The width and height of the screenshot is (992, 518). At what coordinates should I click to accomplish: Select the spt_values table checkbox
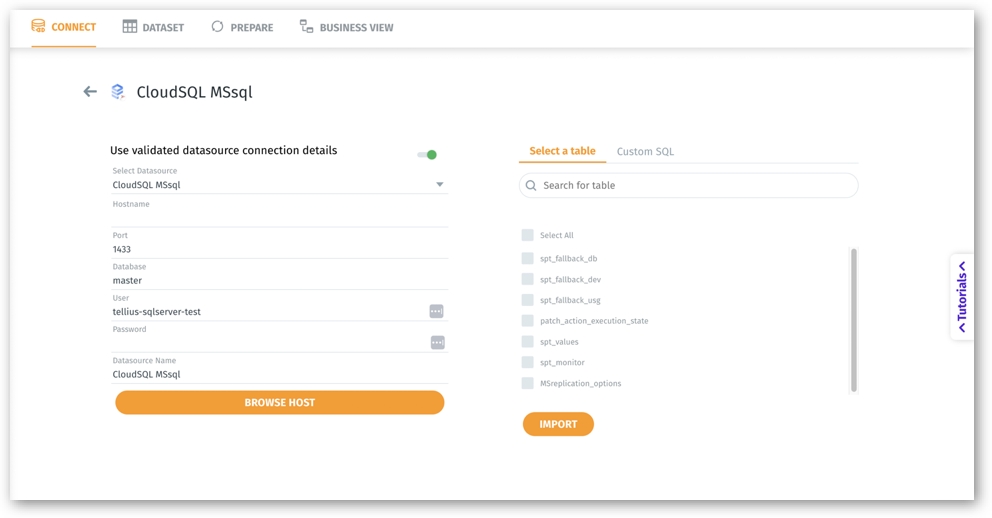pos(527,341)
